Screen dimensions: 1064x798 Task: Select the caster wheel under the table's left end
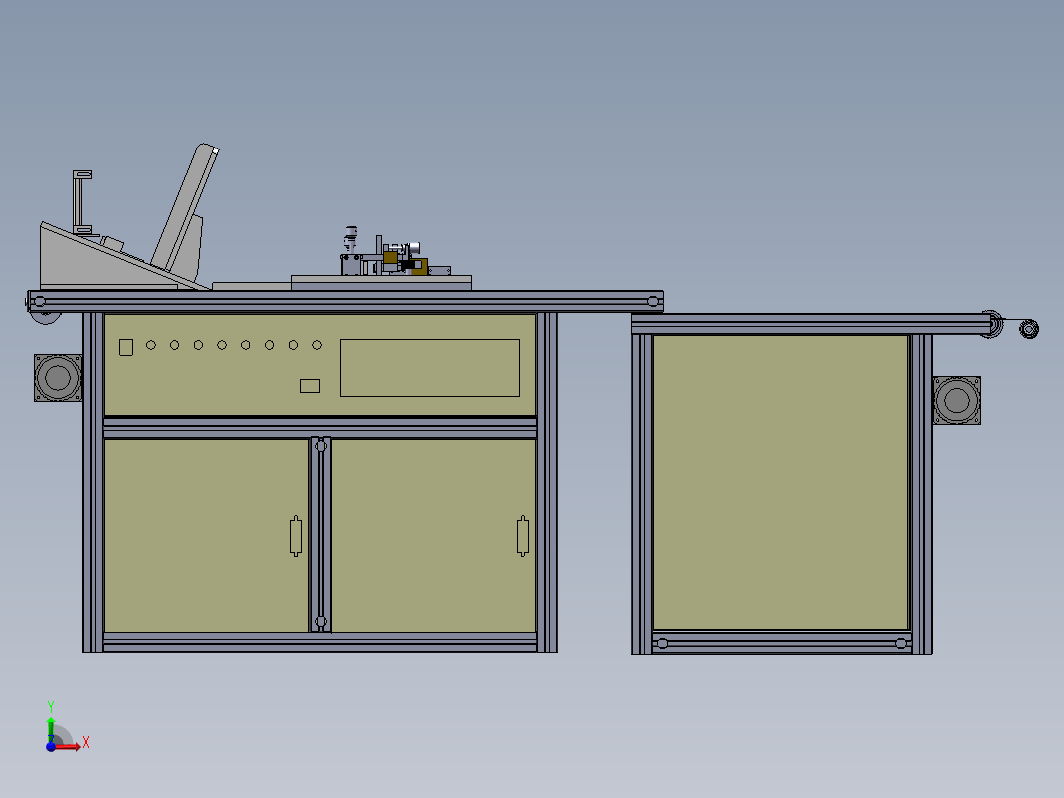pyautogui.click(x=45, y=318)
